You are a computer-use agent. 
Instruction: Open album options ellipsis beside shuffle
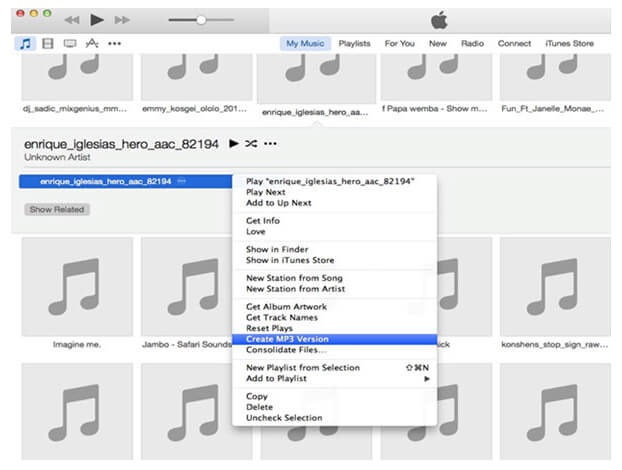tap(271, 144)
